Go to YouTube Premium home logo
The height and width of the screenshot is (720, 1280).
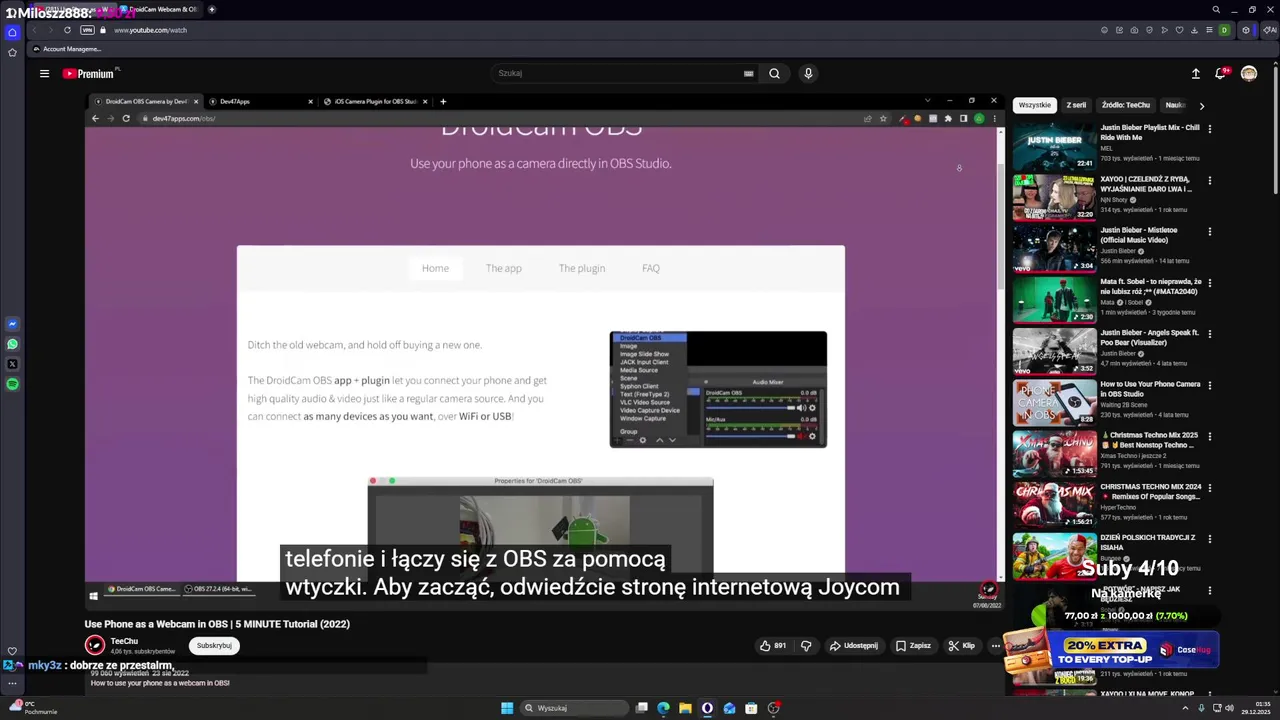(x=88, y=73)
